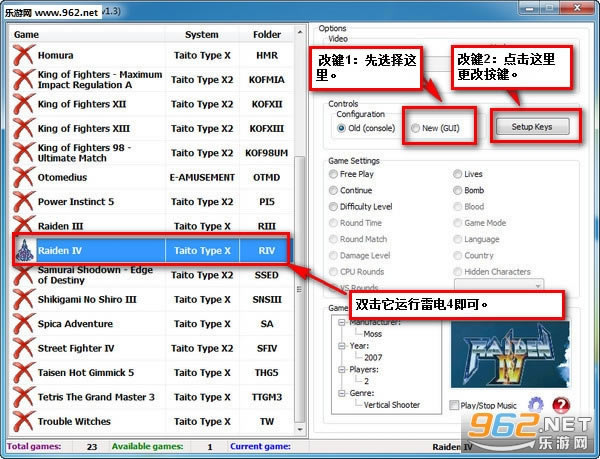This screenshot has width=600, height=459.
Task: Collapse the Genre tree node
Action: 342,391
